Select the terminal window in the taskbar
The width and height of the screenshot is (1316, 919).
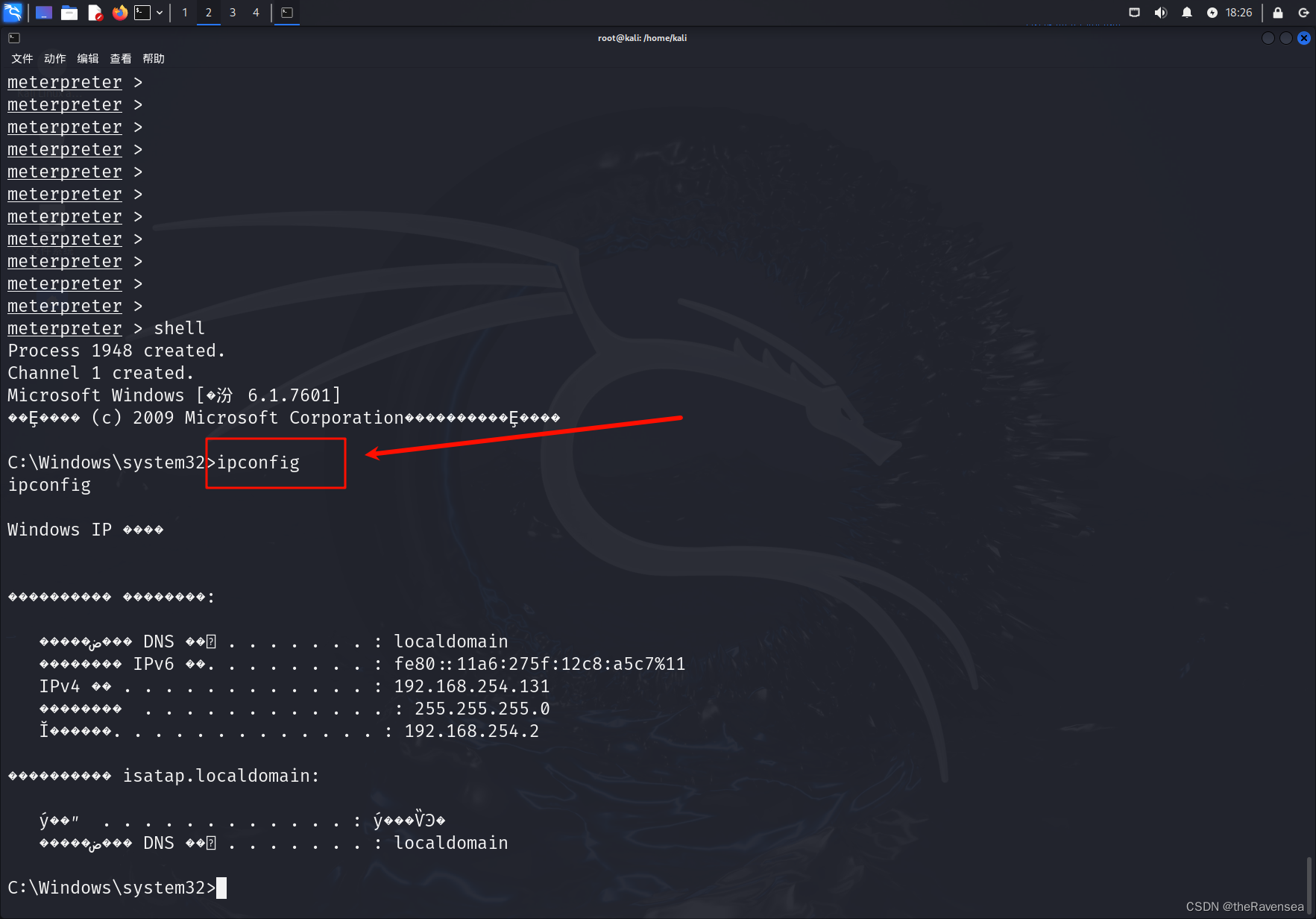(287, 13)
